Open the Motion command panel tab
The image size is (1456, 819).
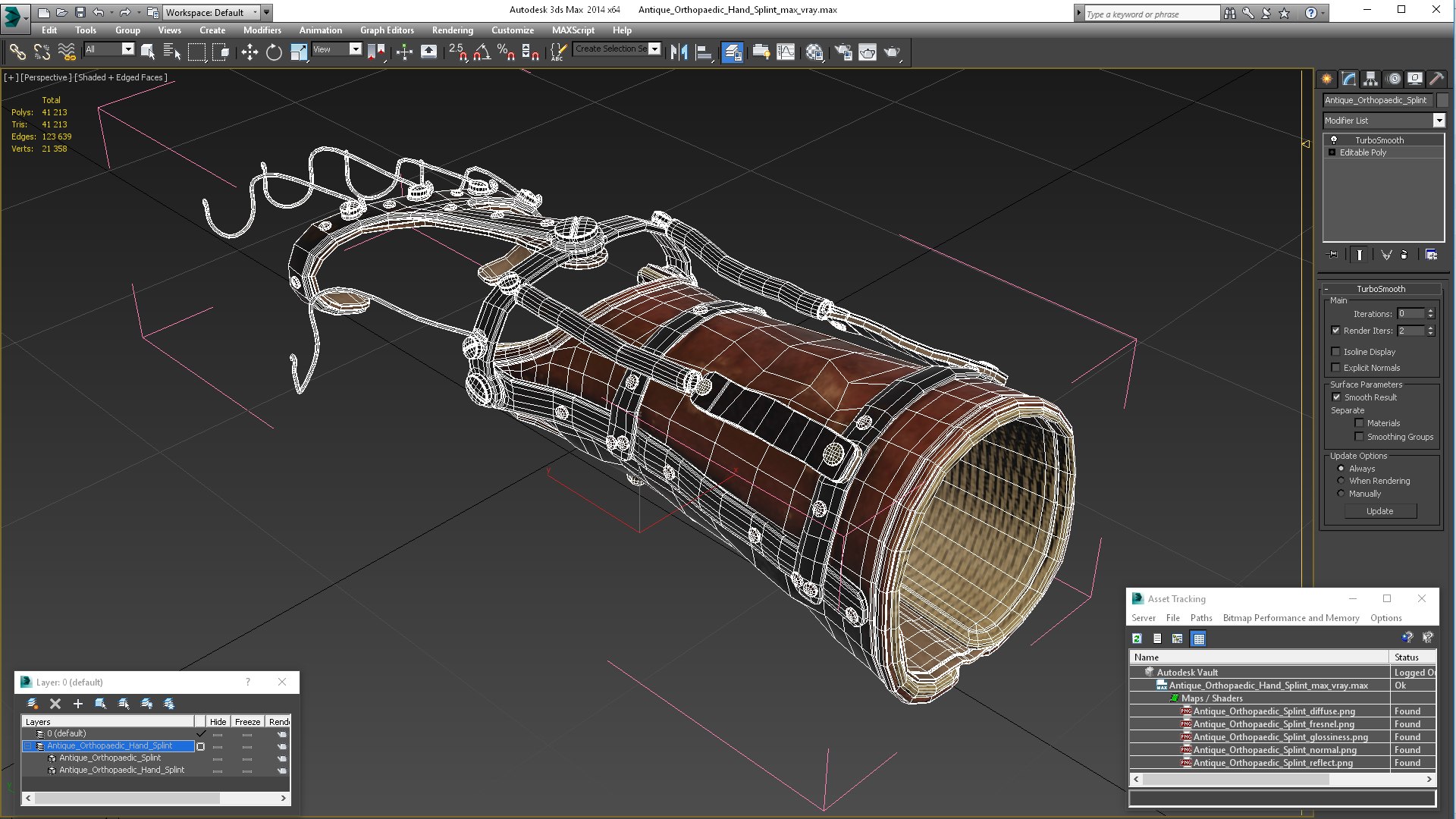point(1393,79)
